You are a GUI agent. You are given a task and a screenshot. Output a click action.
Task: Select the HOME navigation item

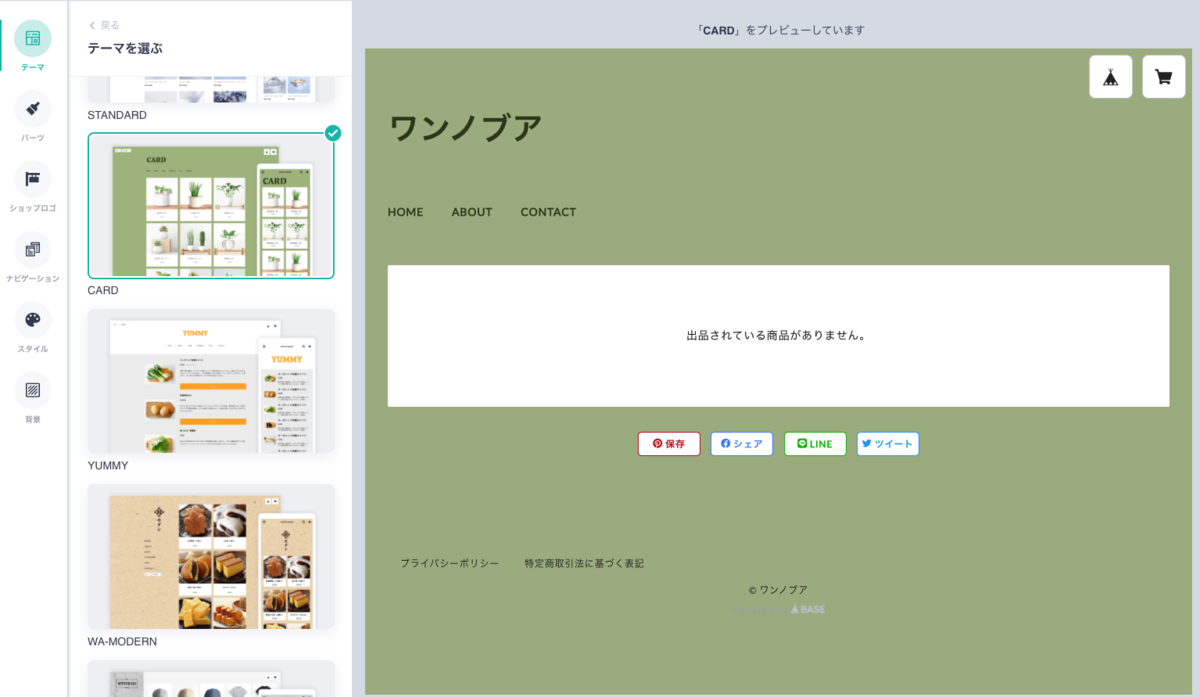click(x=405, y=212)
